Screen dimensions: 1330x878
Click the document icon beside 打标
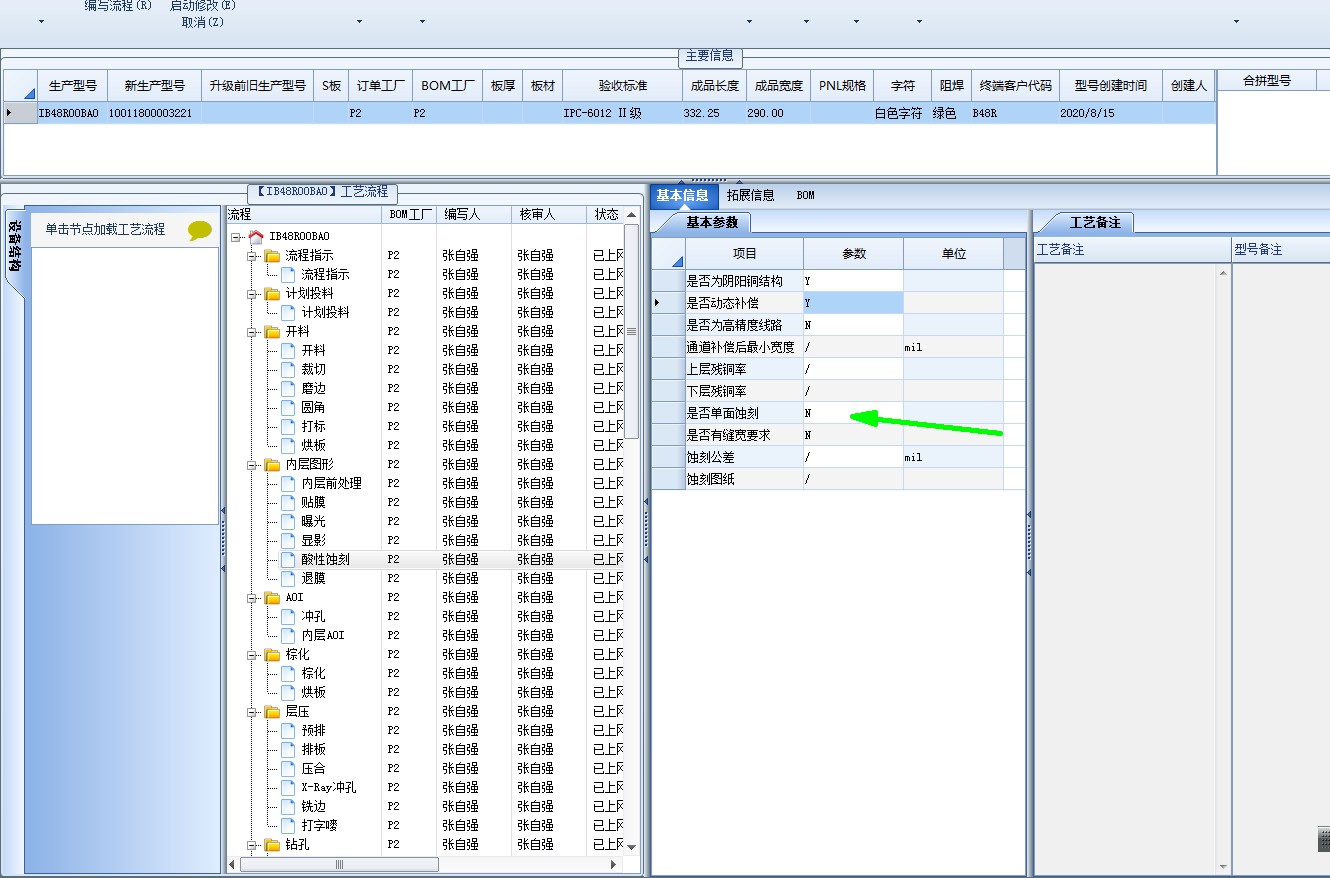288,426
